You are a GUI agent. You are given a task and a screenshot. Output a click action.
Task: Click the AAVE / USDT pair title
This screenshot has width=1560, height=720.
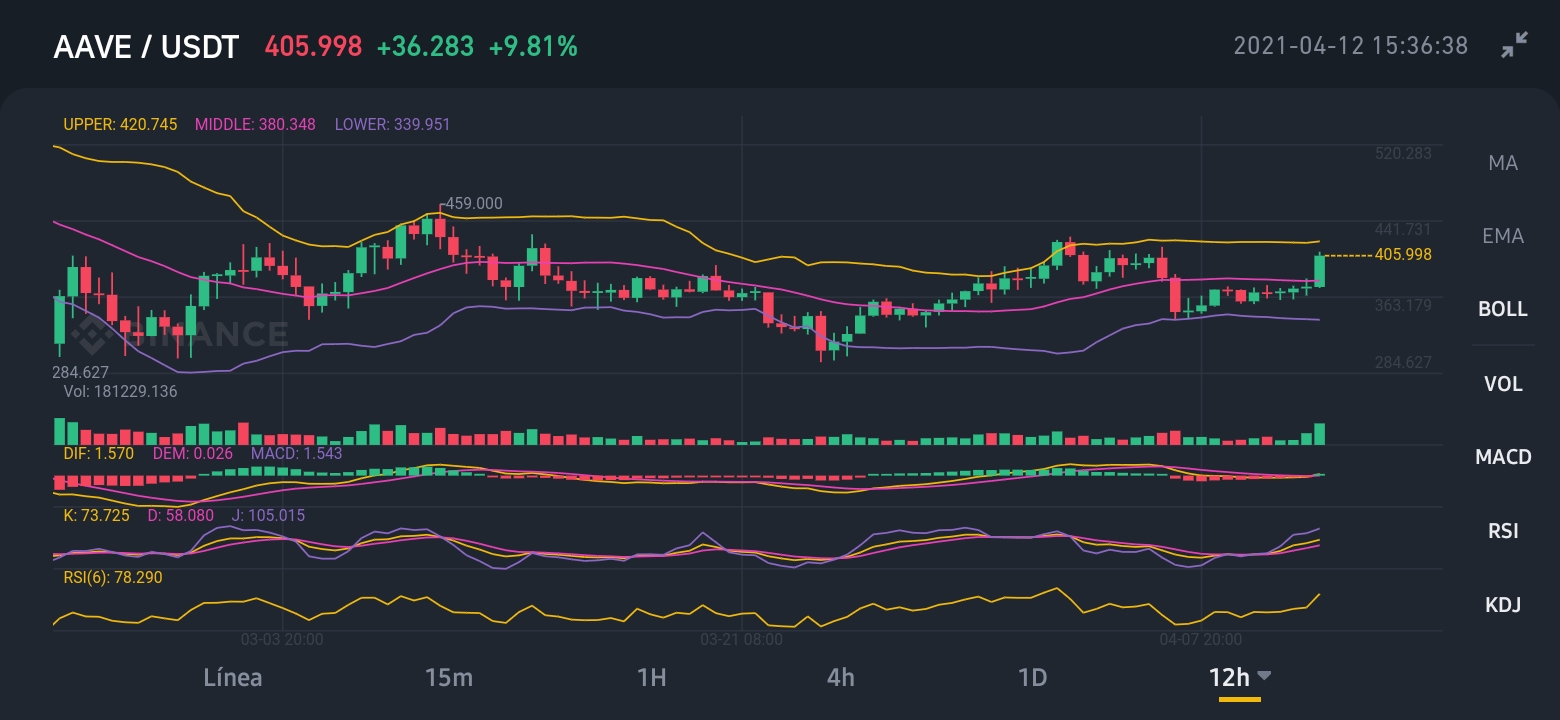(x=146, y=47)
